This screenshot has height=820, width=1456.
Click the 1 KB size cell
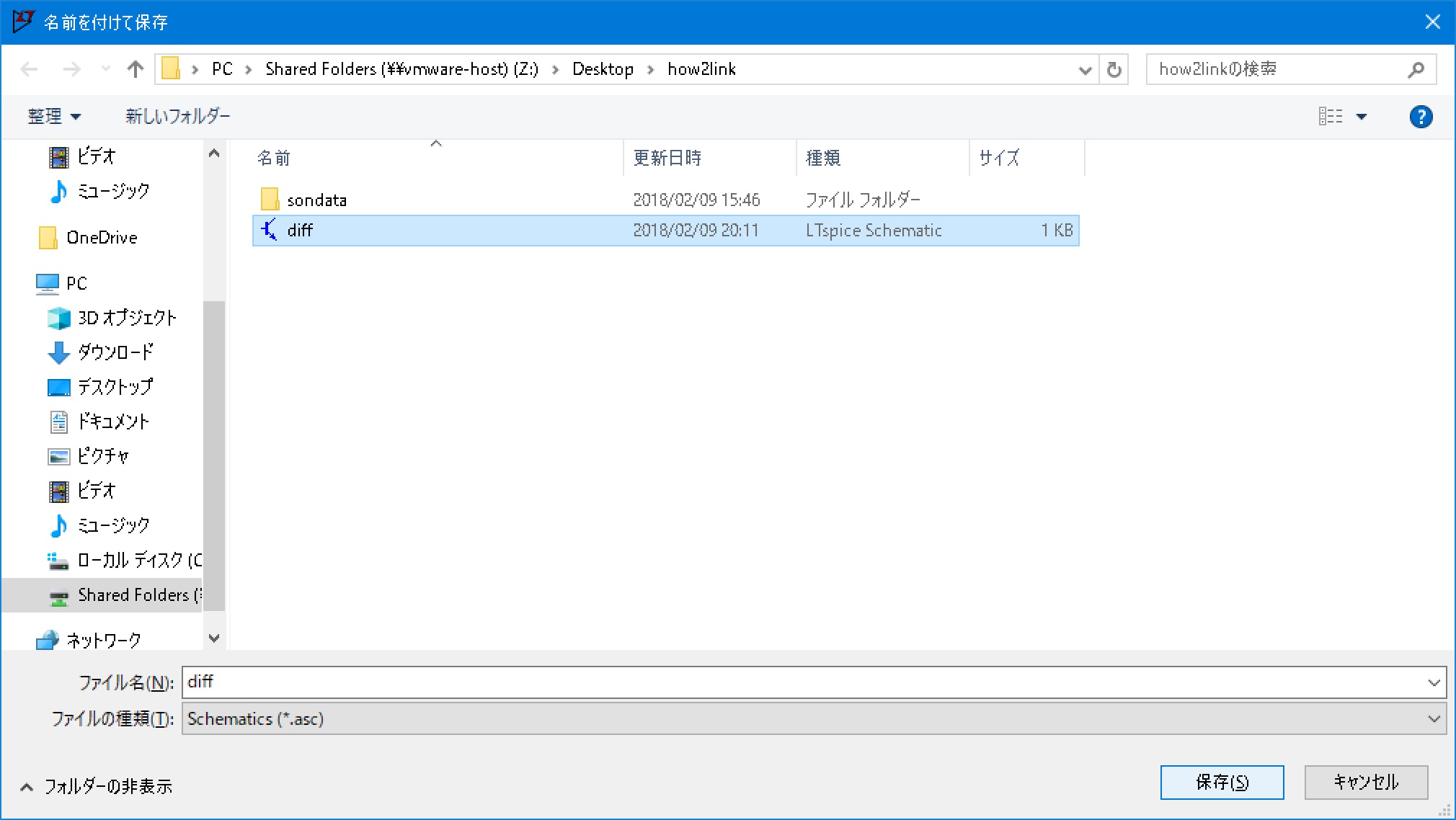pos(1056,231)
